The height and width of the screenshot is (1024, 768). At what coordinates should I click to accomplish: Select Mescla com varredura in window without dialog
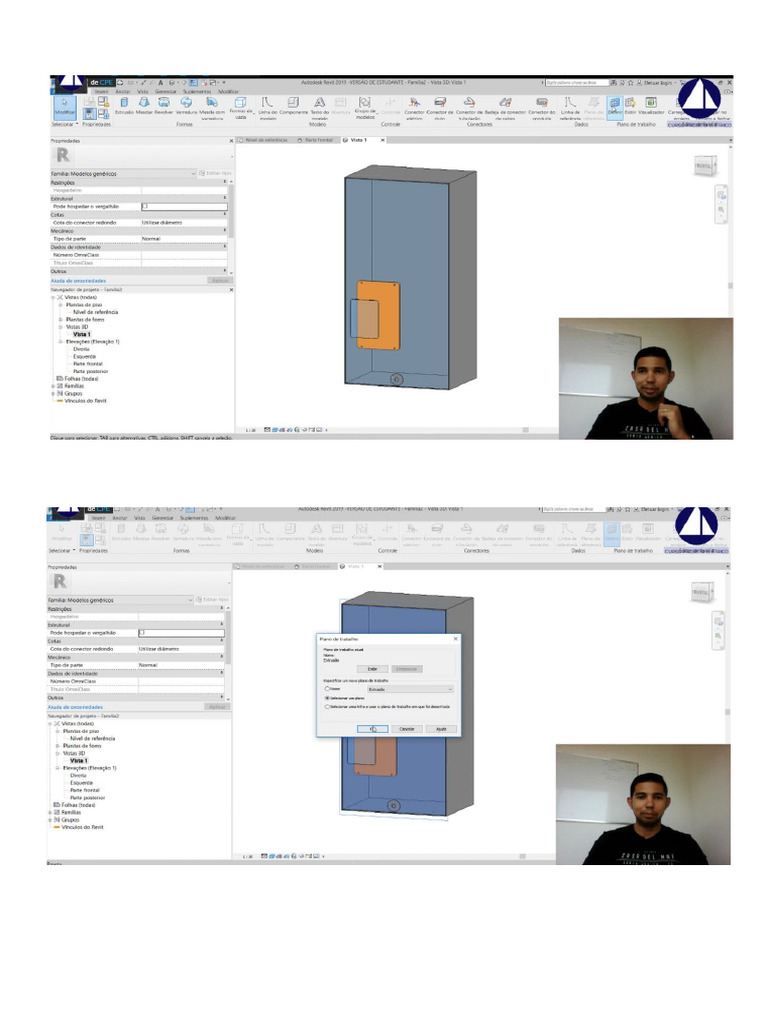[x=212, y=108]
